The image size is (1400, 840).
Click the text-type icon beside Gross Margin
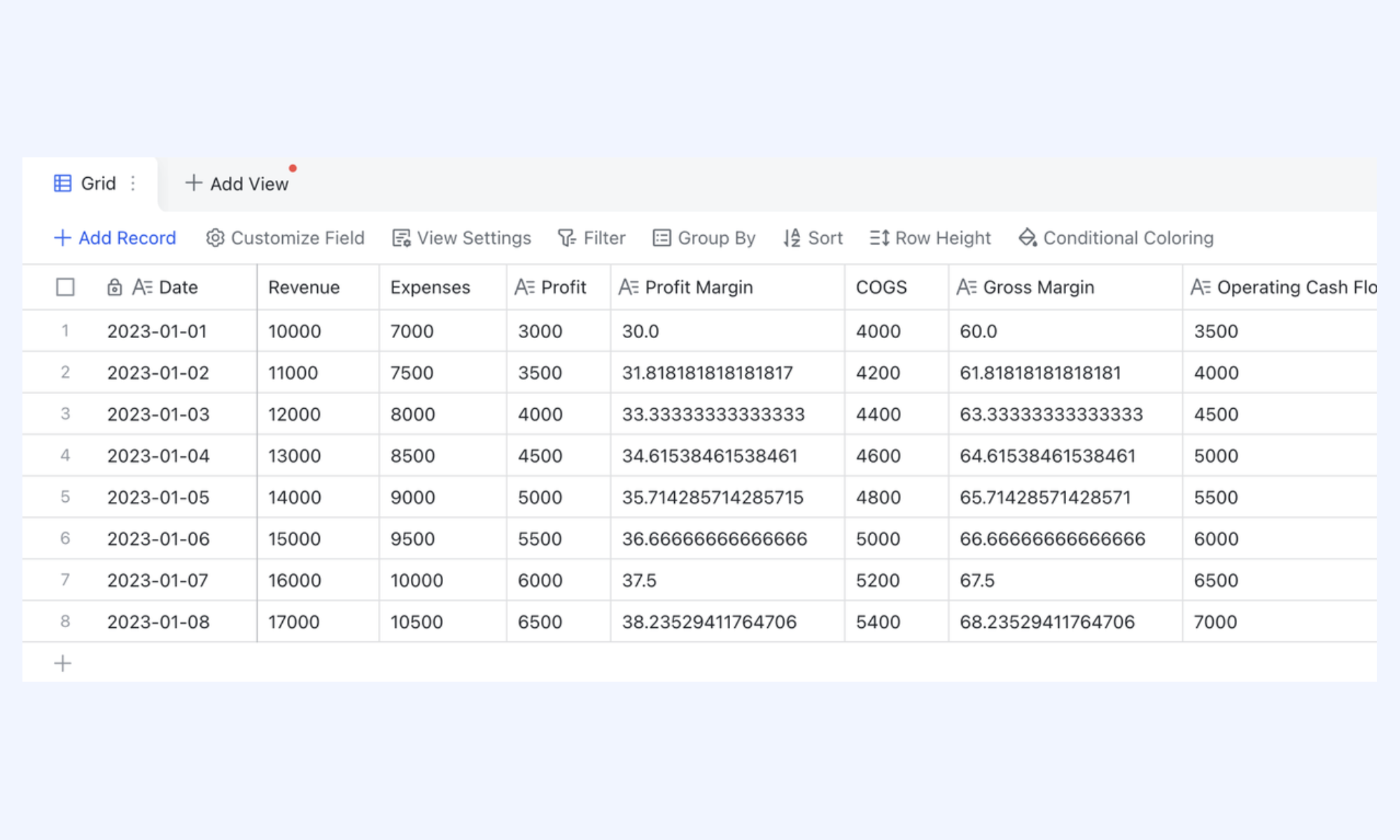coord(967,287)
